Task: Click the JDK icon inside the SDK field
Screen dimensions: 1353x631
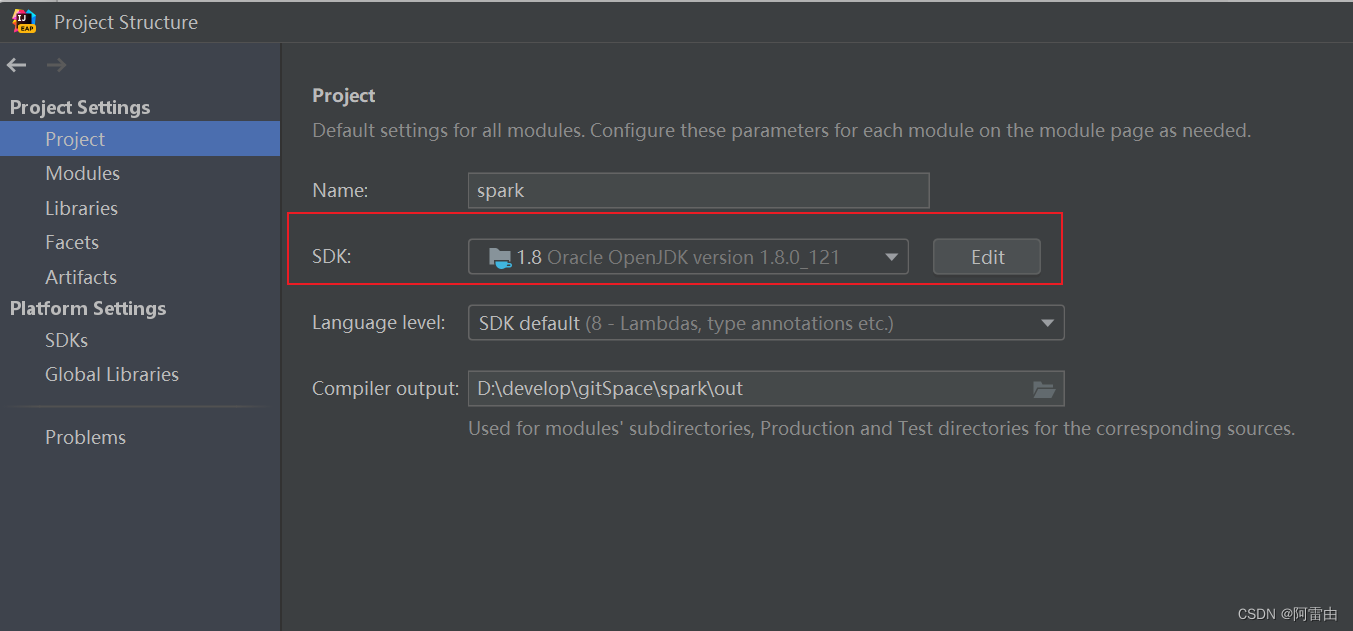Action: click(501, 256)
